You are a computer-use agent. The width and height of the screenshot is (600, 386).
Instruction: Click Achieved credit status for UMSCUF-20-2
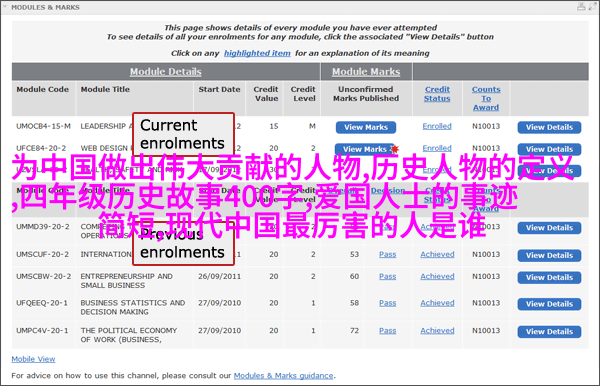(x=437, y=254)
